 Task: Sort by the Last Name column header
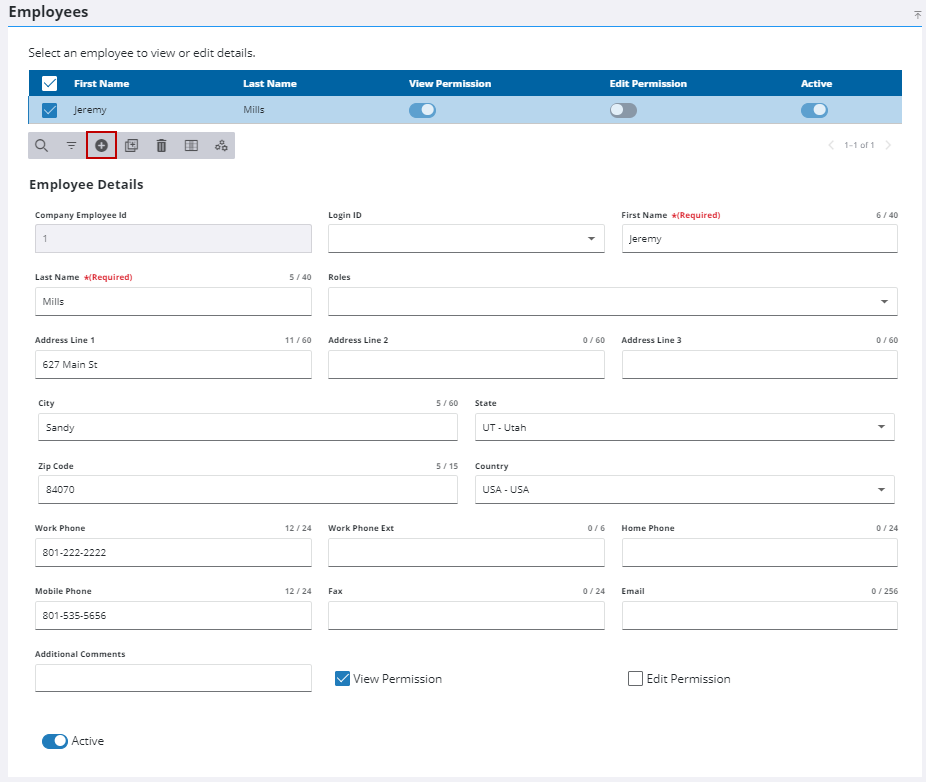tap(270, 84)
